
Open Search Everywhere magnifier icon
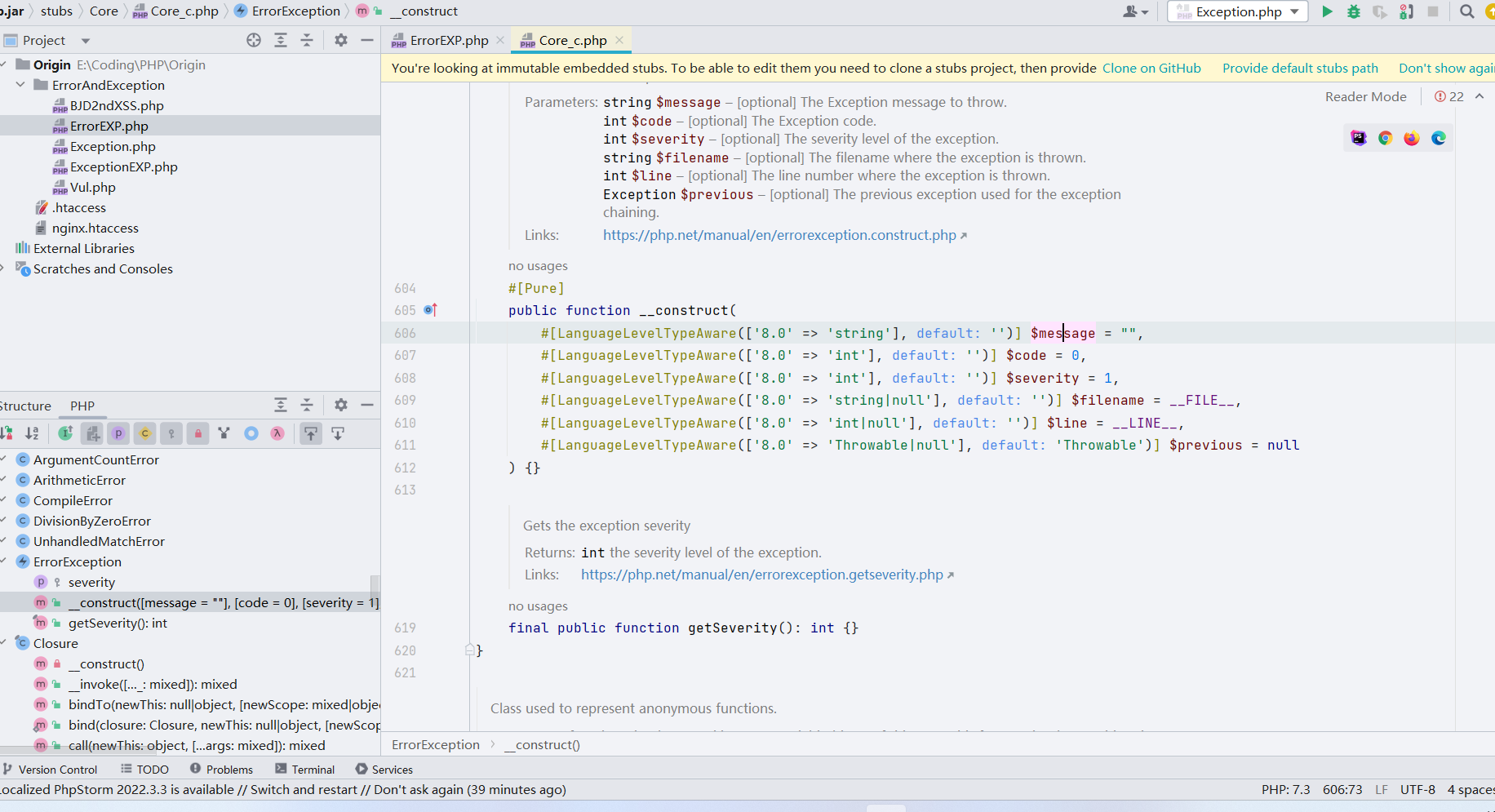[1466, 11]
